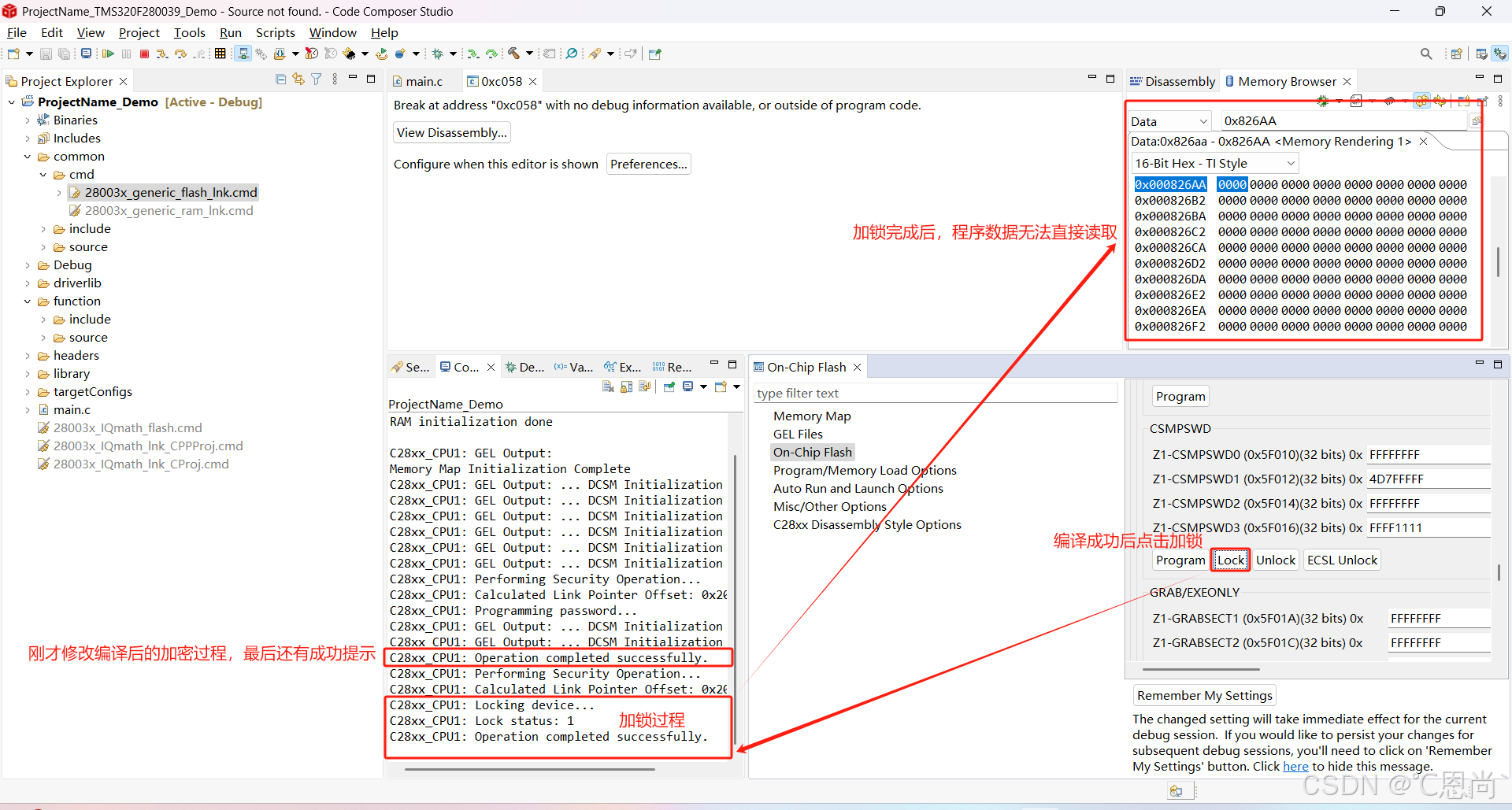The height and width of the screenshot is (810, 1512).
Task: Click the 'type filter text' field
Action: tap(936, 393)
